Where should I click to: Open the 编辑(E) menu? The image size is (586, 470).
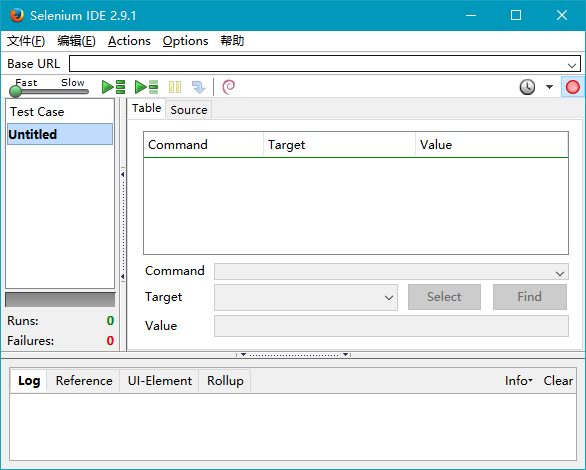[76, 41]
